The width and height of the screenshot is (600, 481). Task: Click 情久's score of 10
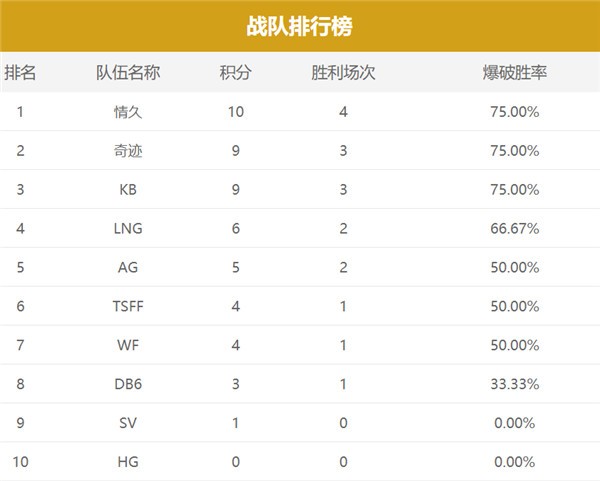pos(235,112)
